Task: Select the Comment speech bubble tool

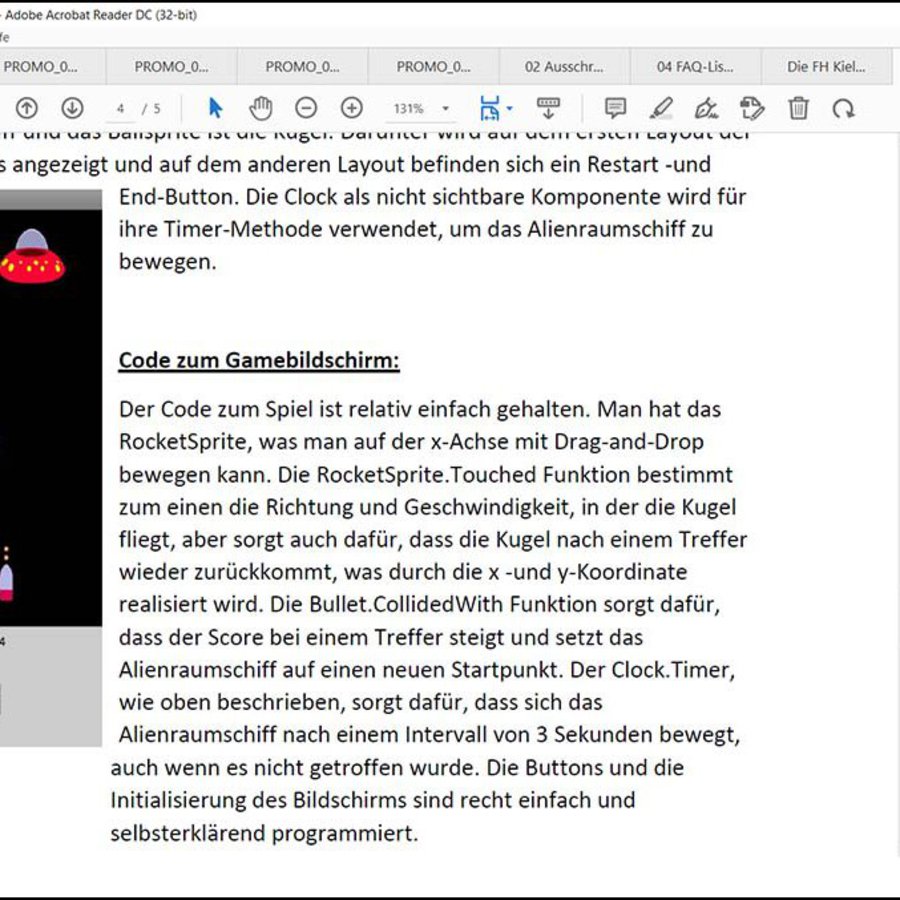Action: [x=616, y=107]
